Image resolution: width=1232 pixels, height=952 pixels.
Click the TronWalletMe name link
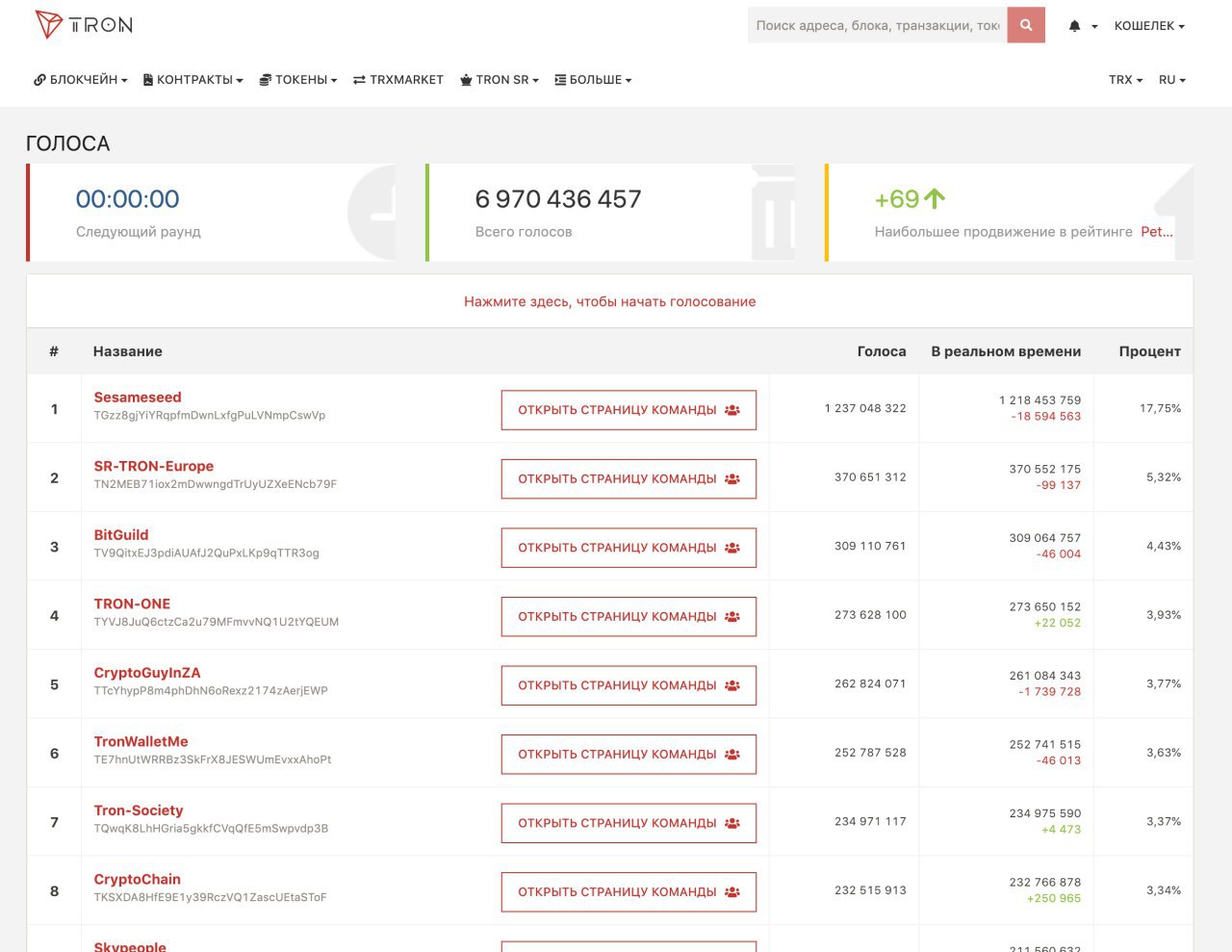click(x=141, y=741)
